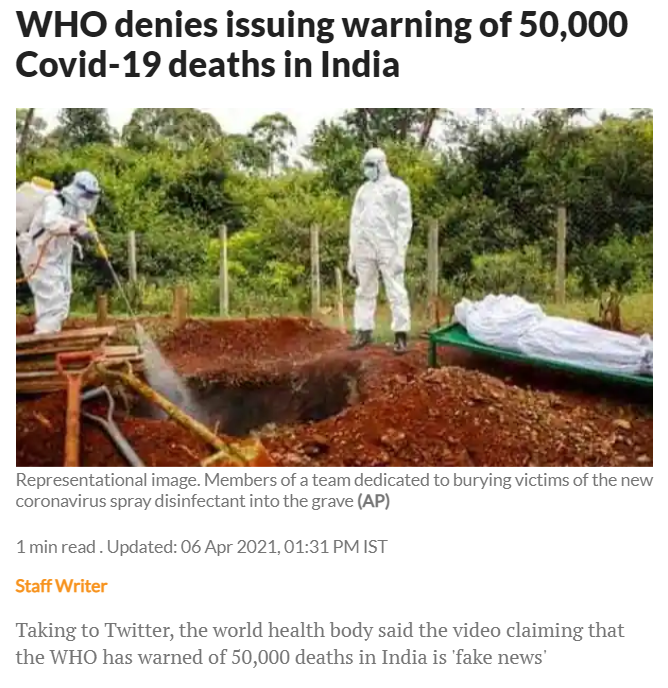
Task: Click the standing worker in white suit
Action: (x=380, y=249)
